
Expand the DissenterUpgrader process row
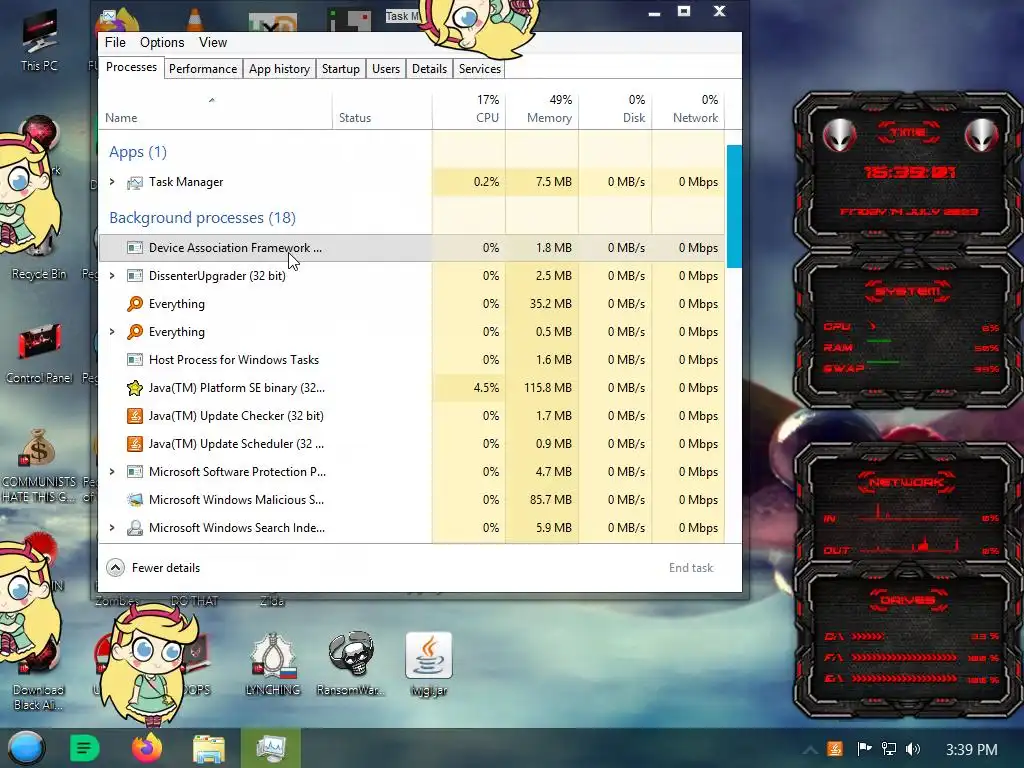[112, 276]
